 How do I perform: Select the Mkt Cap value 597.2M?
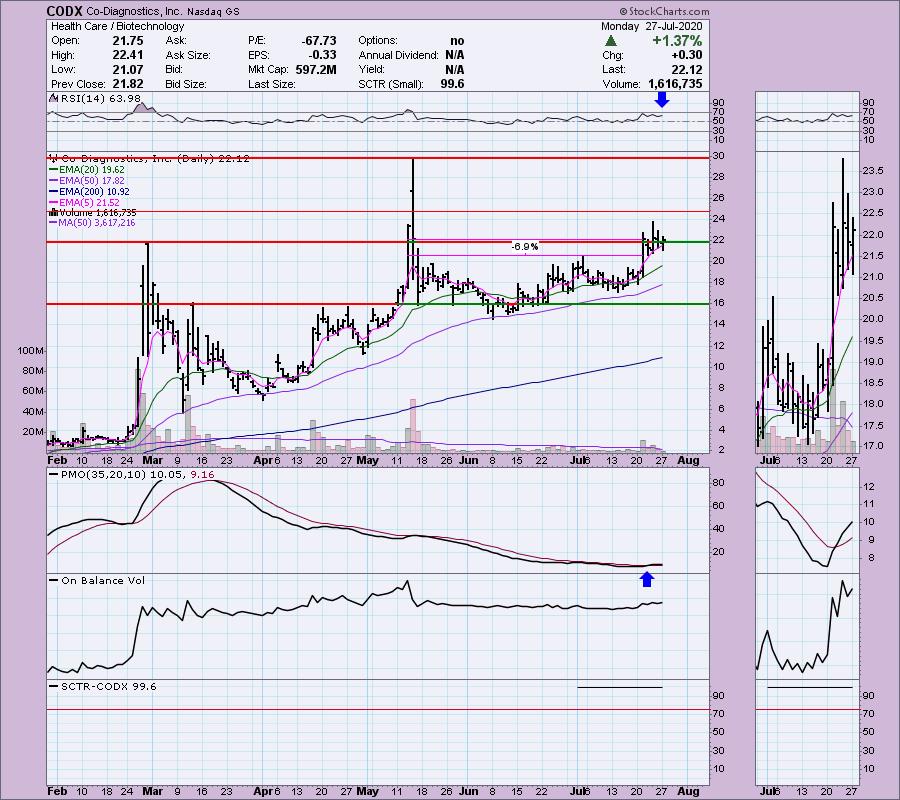pyautogui.click(x=316, y=69)
